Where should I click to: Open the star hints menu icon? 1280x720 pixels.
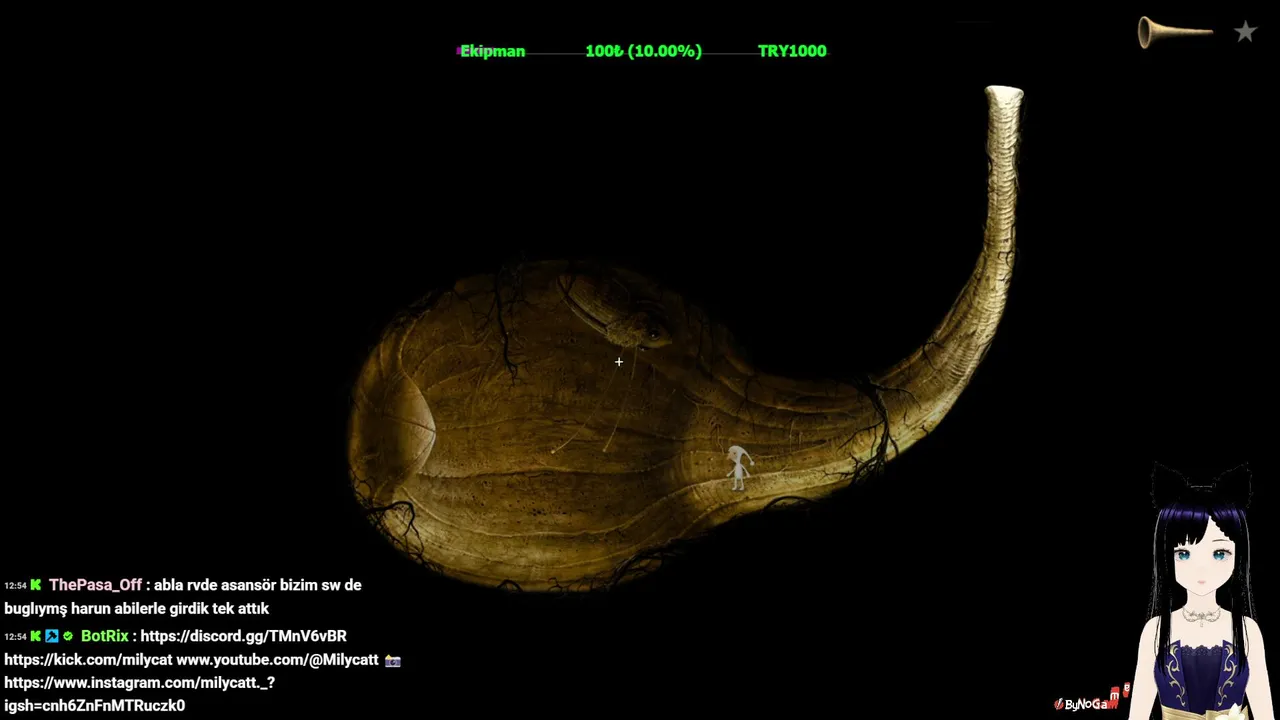1245,32
